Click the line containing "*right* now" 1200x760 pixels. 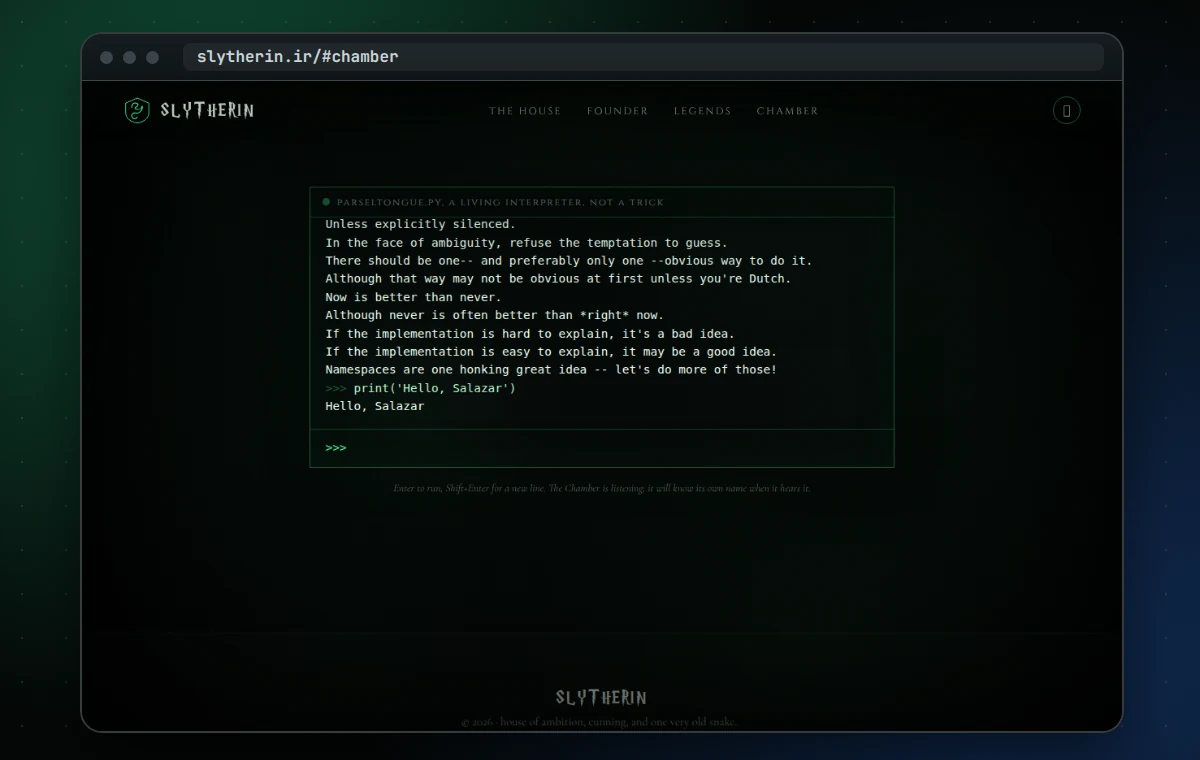pos(494,315)
